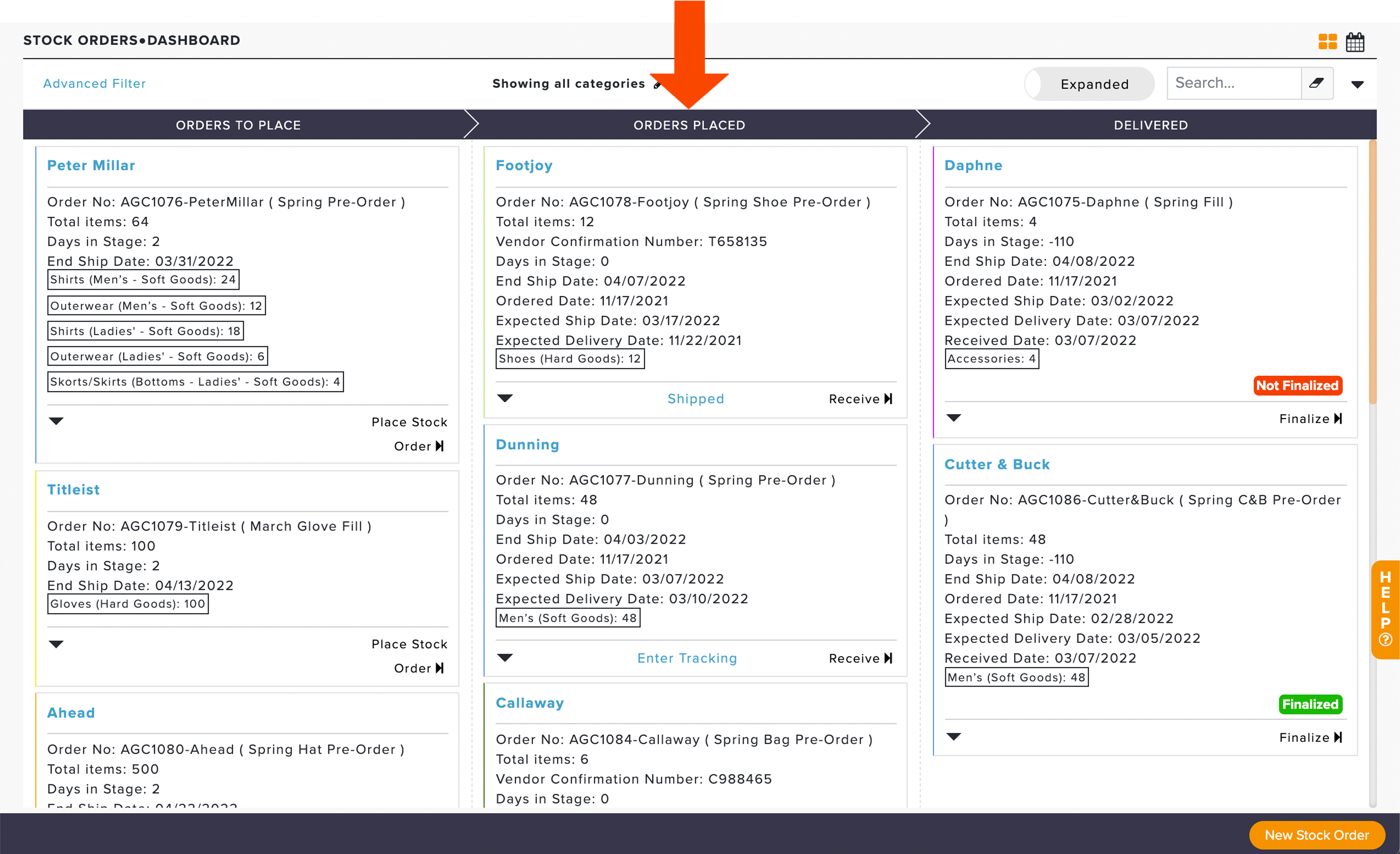Open the Callaway vendor link
The image size is (1400, 854).
tap(530, 703)
